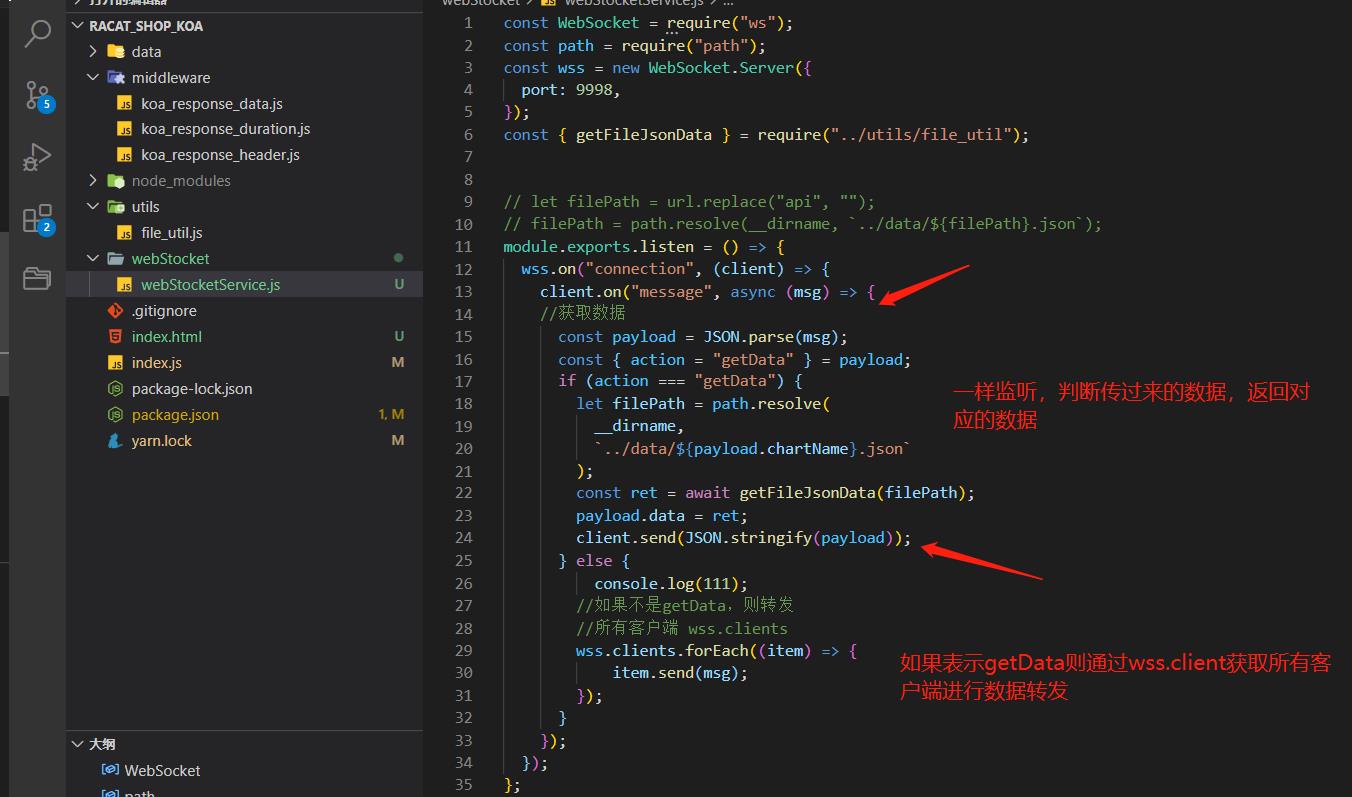The width and height of the screenshot is (1352, 797).
Task: Click the JS icon of koa_response_duration.js
Action: coord(124,129)
